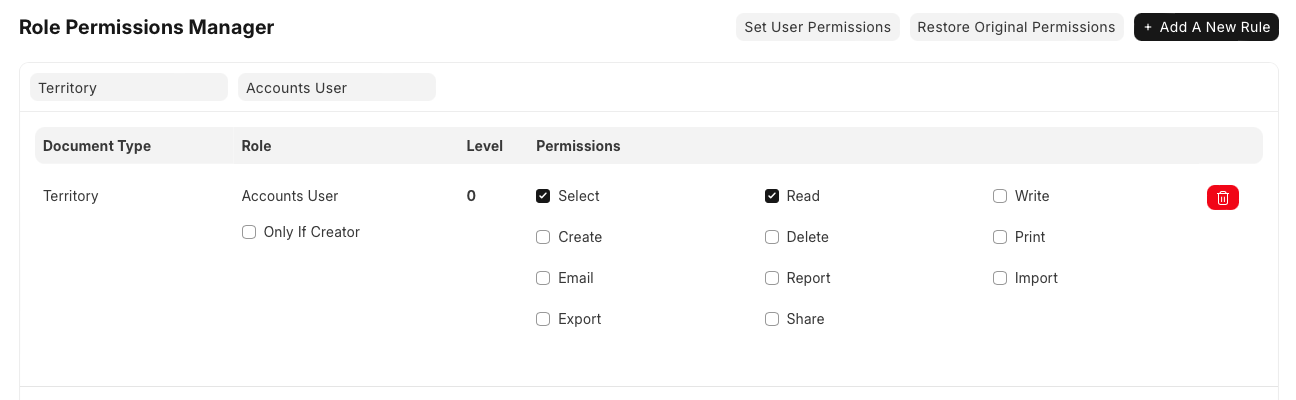1296x400 pixels.
Task: Click the Accounts User role in the rule row
Action: (x=290, y=196)
